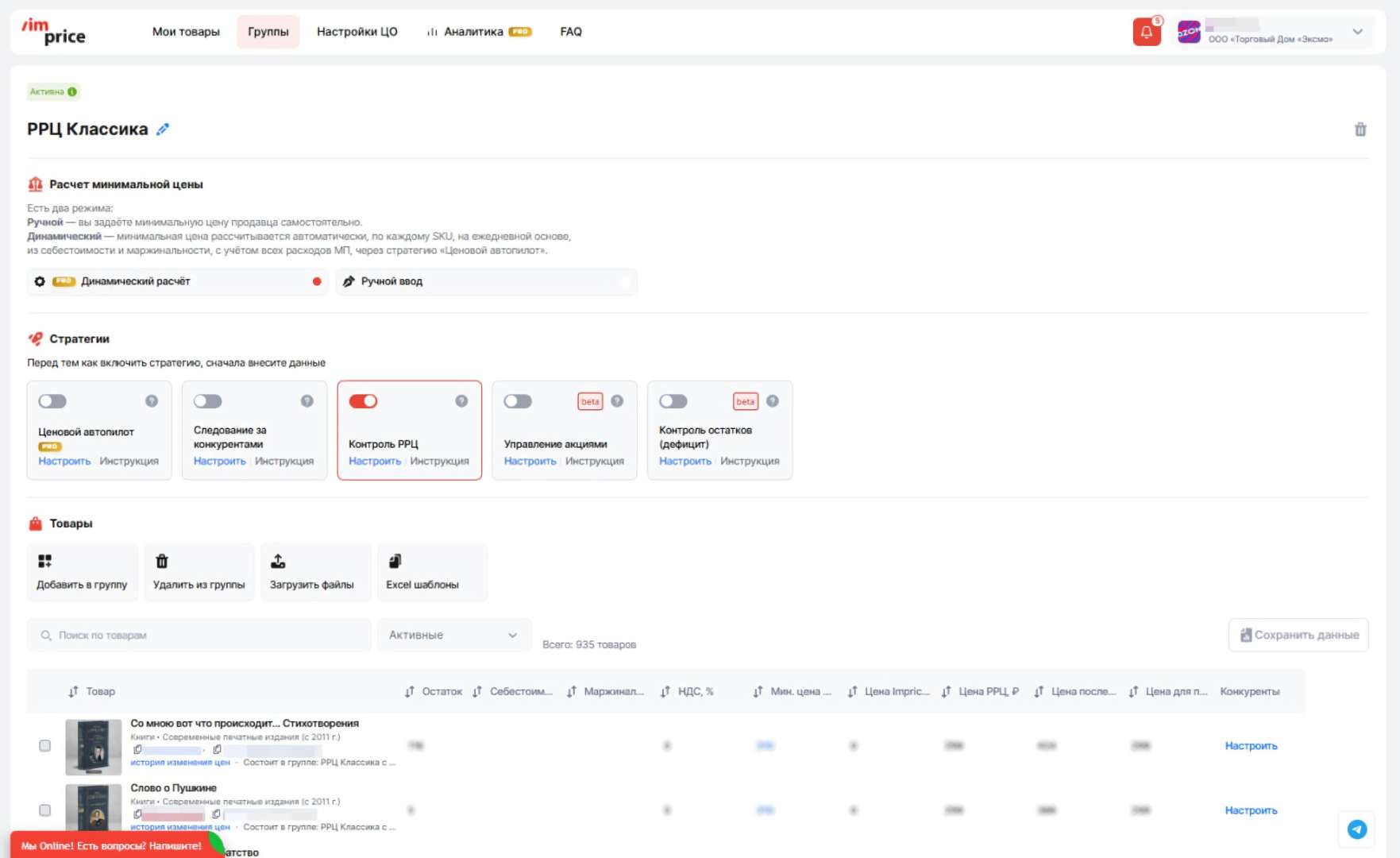Click Удалить из группы button
The image size is (1400, 858).
click(199, 572)
